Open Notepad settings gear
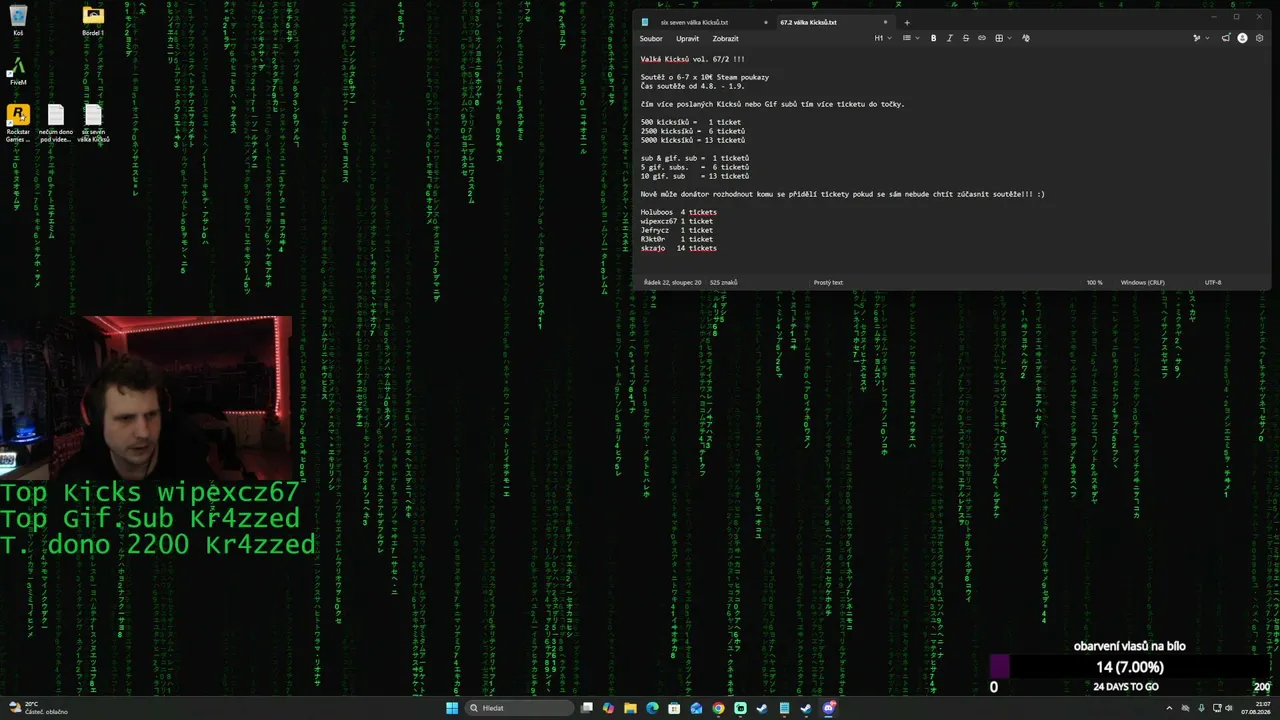This screenshot has height=720, width=1280. (1259, 38)
